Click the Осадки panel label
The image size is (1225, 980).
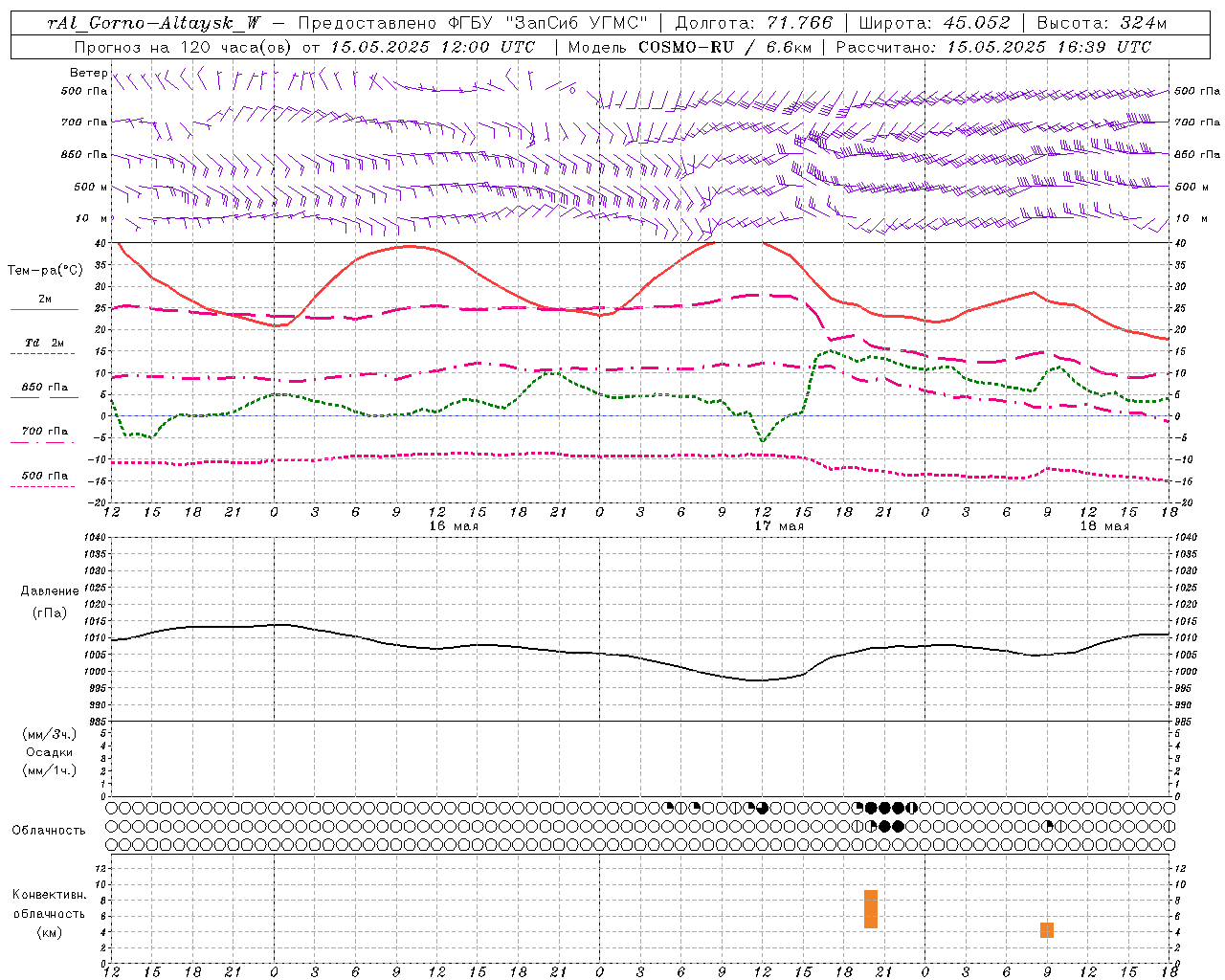[50, 752]
